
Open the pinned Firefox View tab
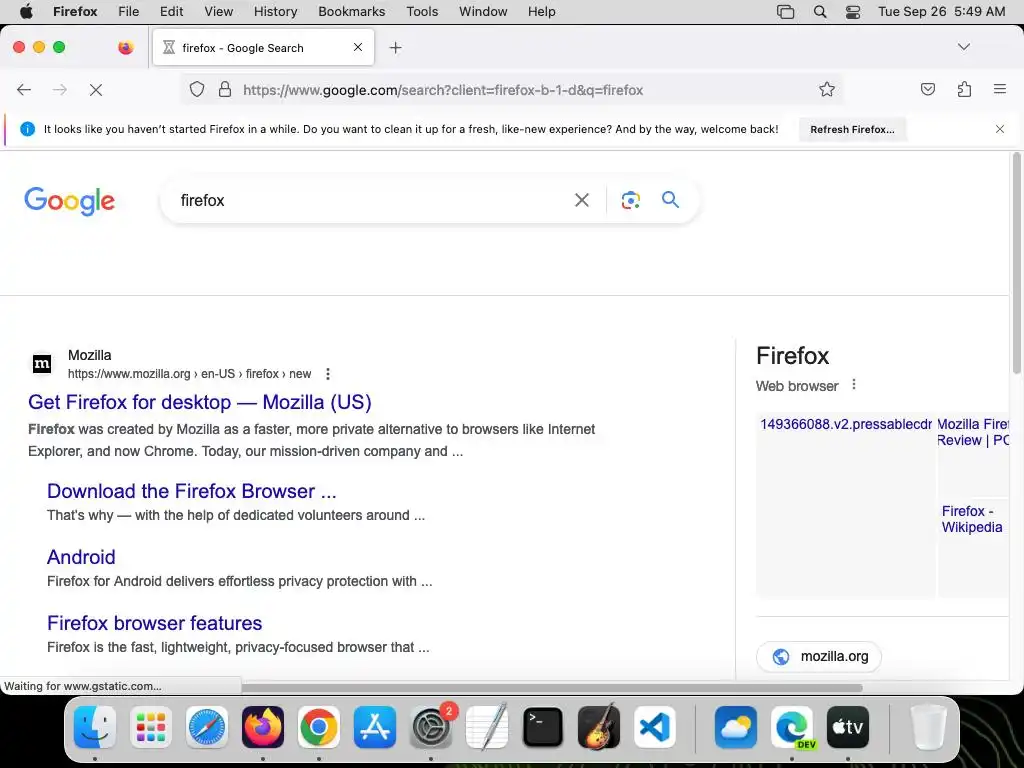tap(125, 47)
